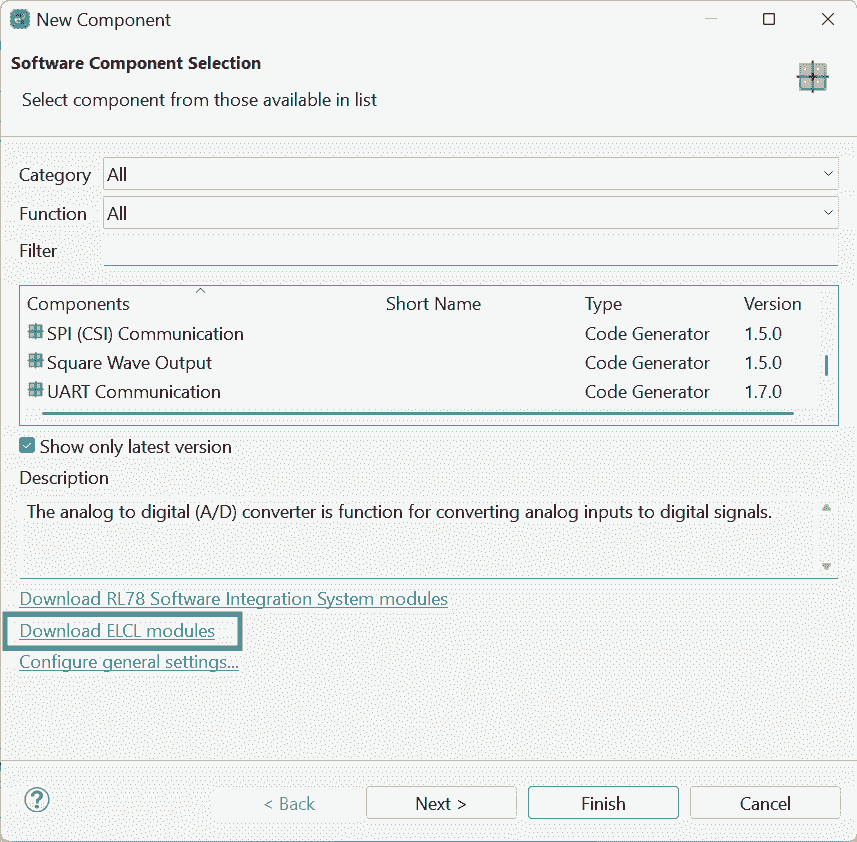
Task: Click the SPI (CSI) Communication component icon
Action: click(x=35, y=333)
